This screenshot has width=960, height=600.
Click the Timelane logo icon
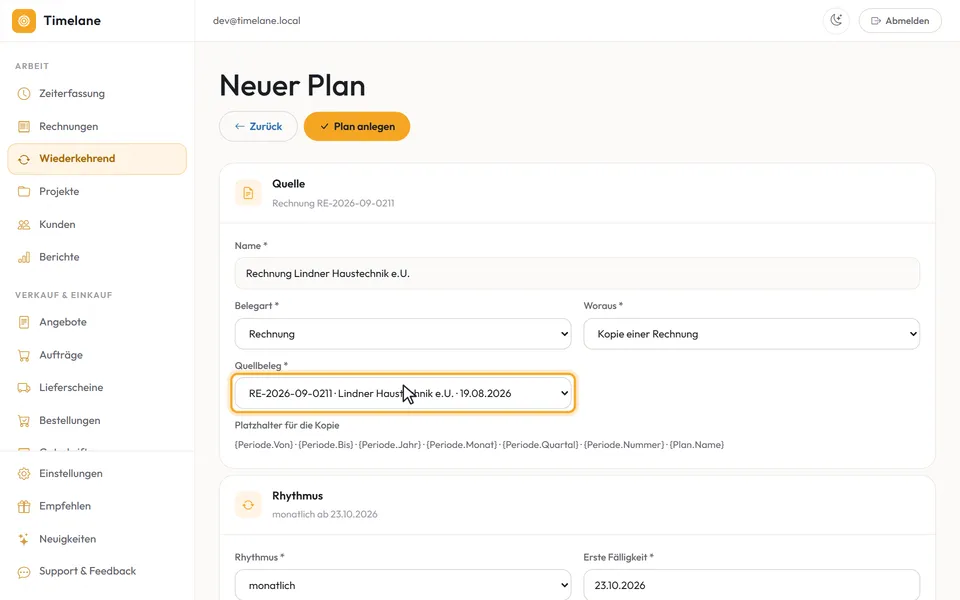24,21
